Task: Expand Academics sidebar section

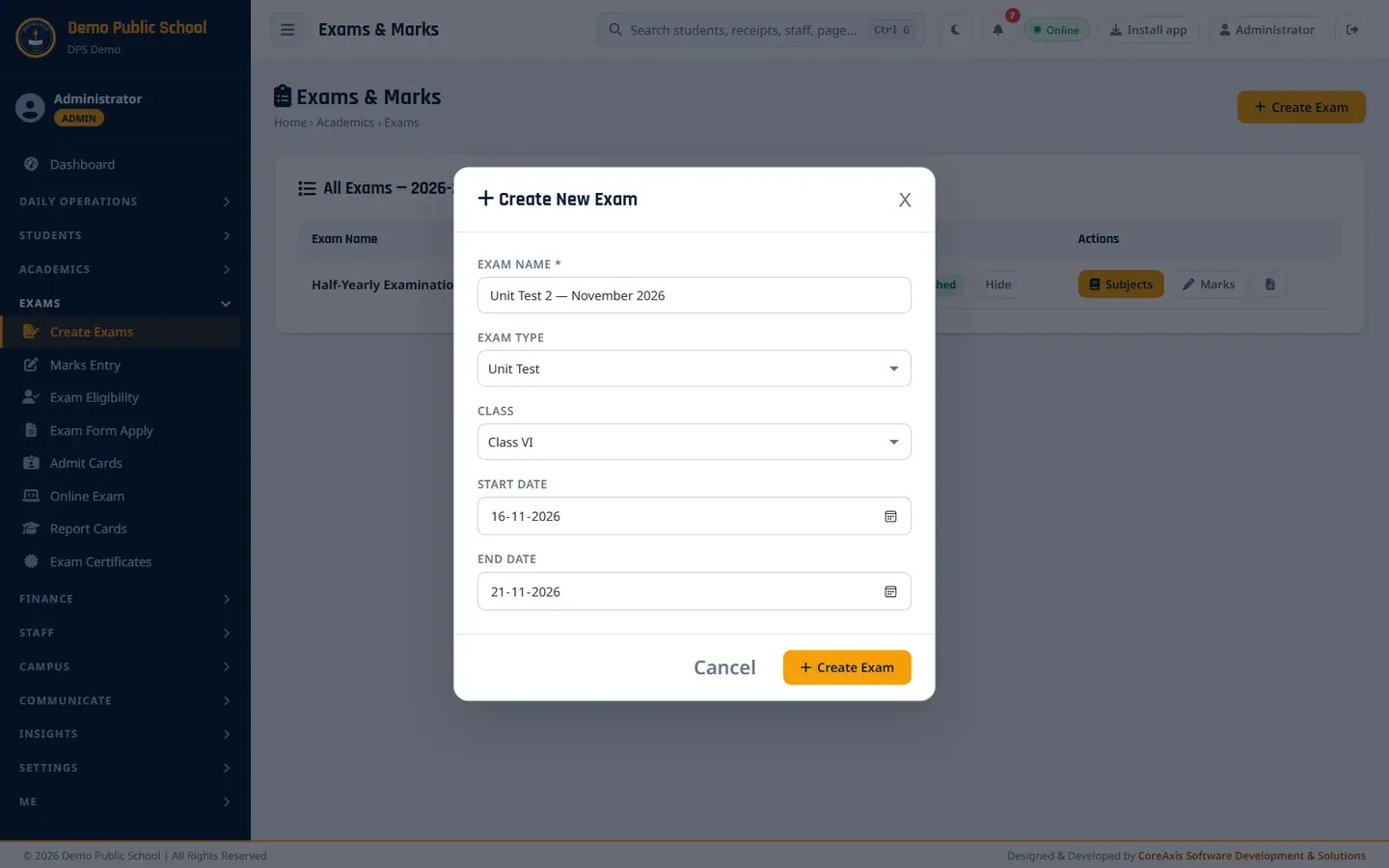Action: coord(125,269)
